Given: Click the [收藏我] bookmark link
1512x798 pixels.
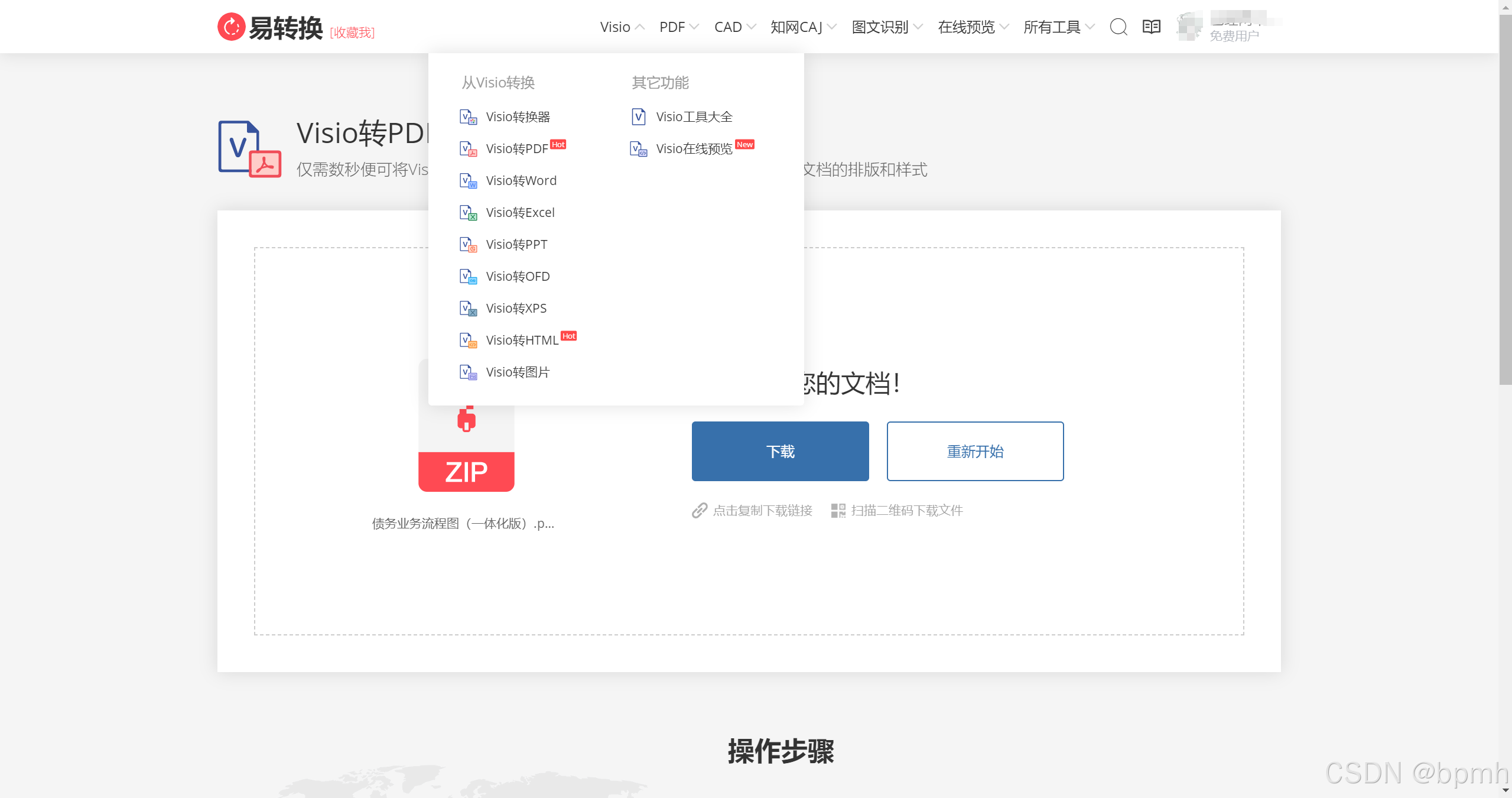Looking at the screenshot, I should point(352,33).
